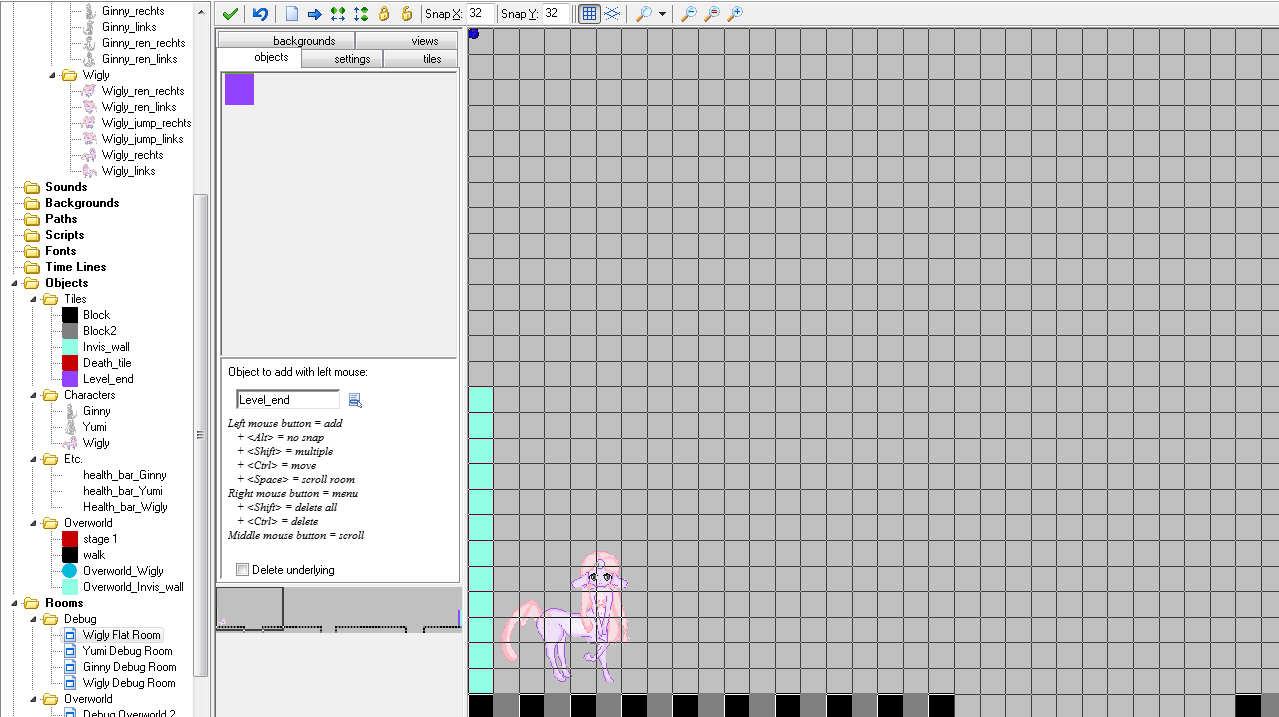1279x717 pixels.
Task: Click the purple Level_end object preview
Action: (x=239, y=89)
